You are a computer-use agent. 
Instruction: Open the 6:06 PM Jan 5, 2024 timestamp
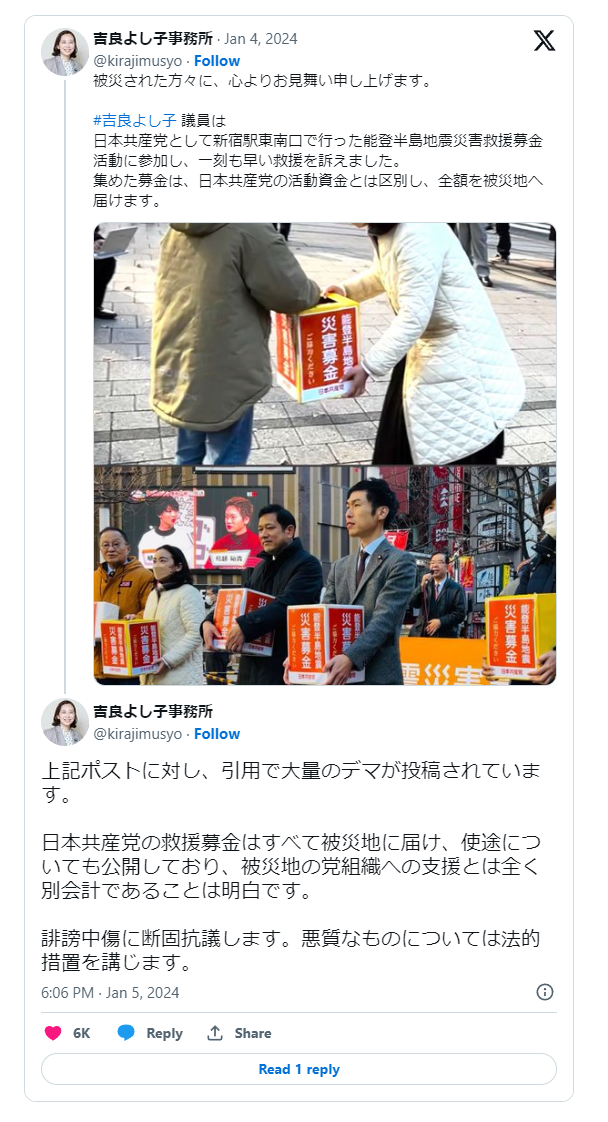[x=110, y=992]
